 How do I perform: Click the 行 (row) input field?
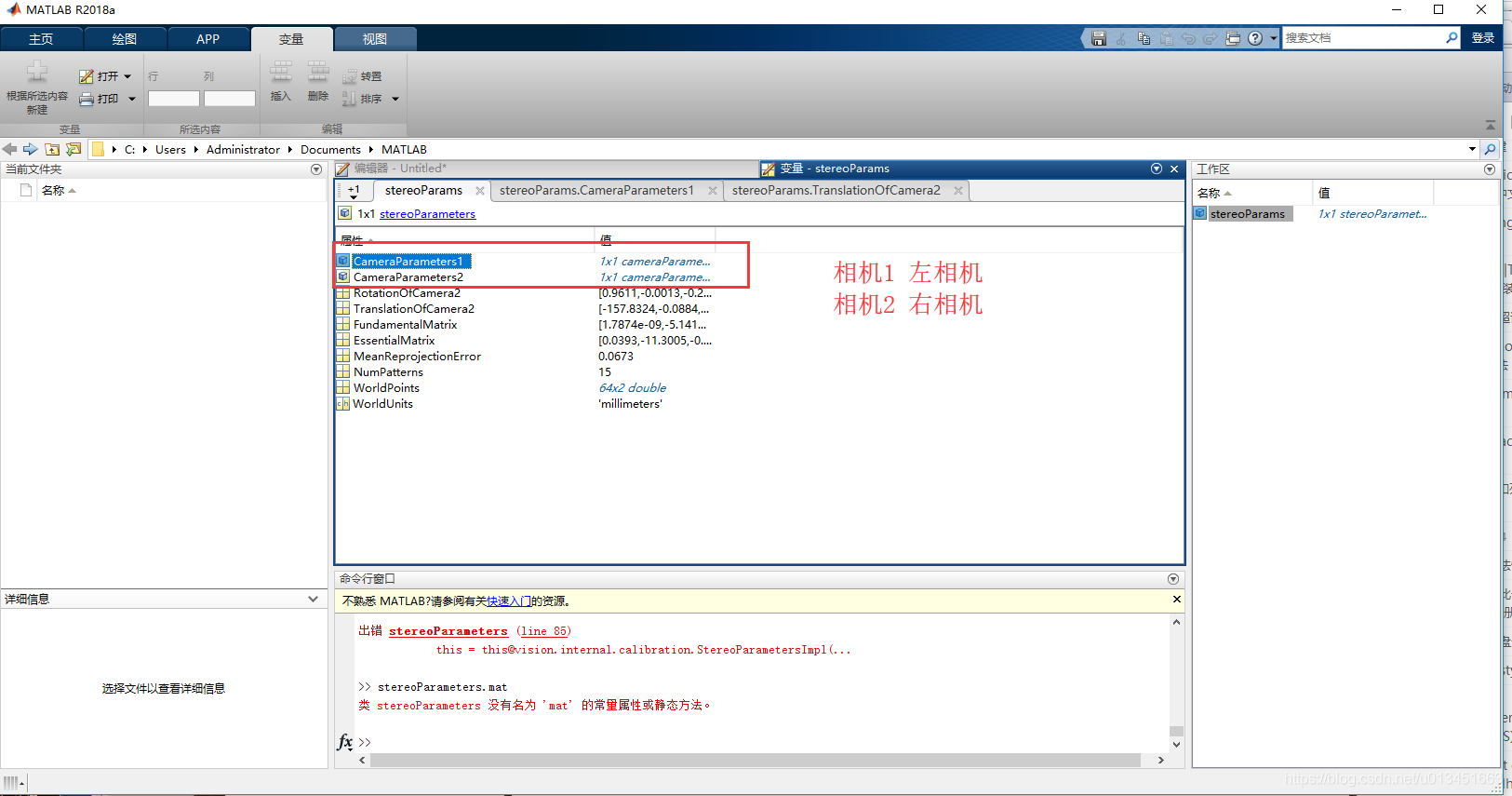tap(173, 99)
